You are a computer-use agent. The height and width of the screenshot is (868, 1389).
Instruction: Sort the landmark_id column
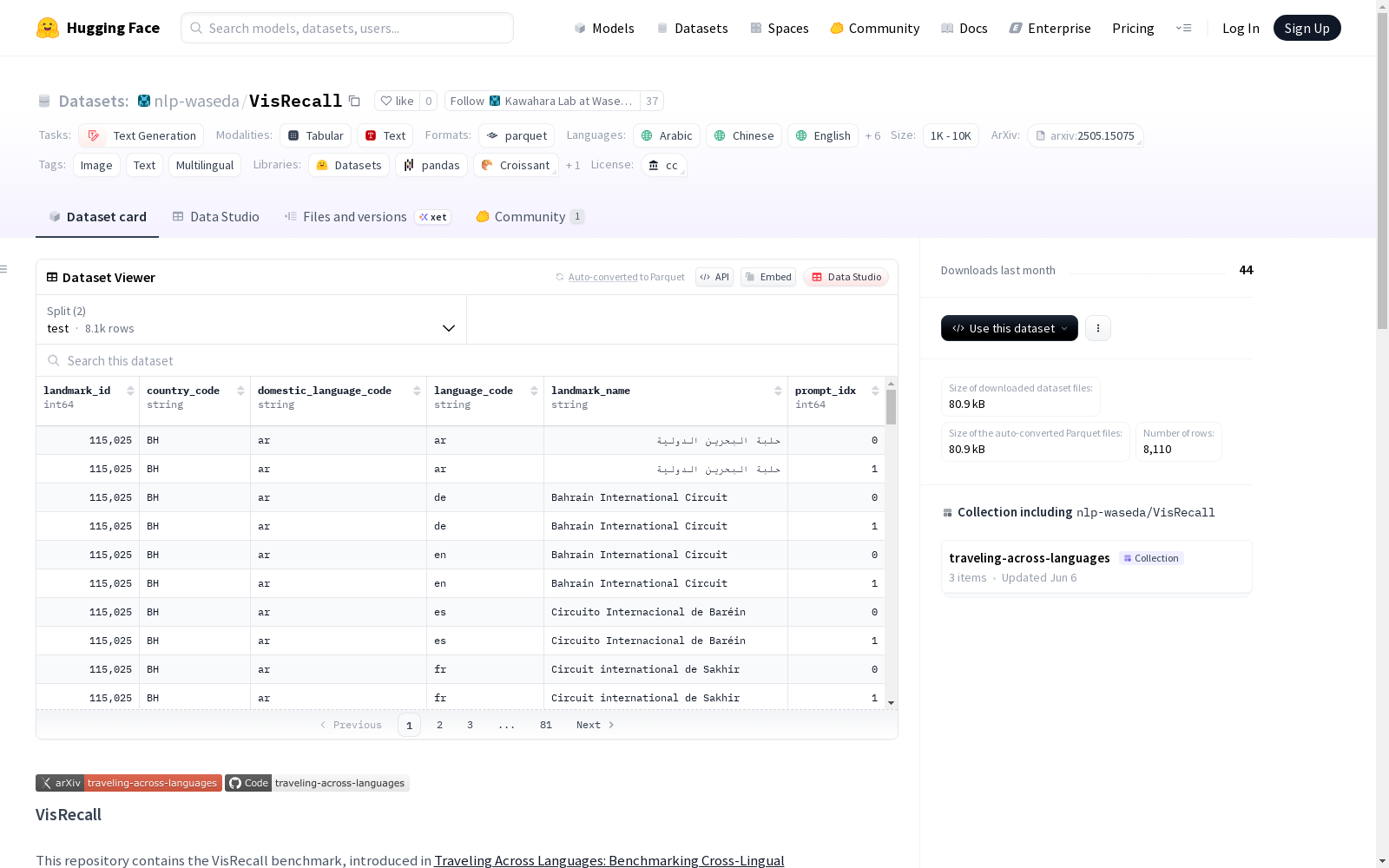[x=130, y=391]
